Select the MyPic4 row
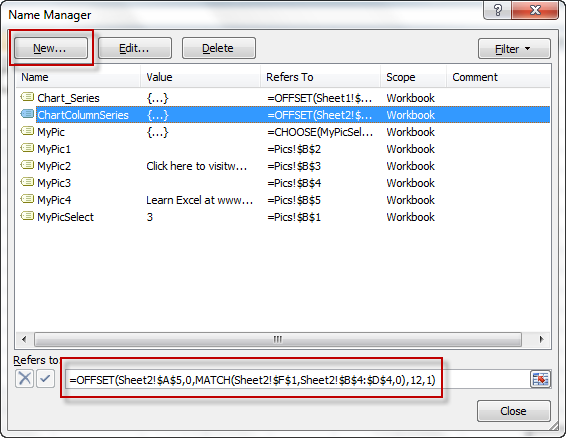566x438 pixels. click(x=283, y=200)
